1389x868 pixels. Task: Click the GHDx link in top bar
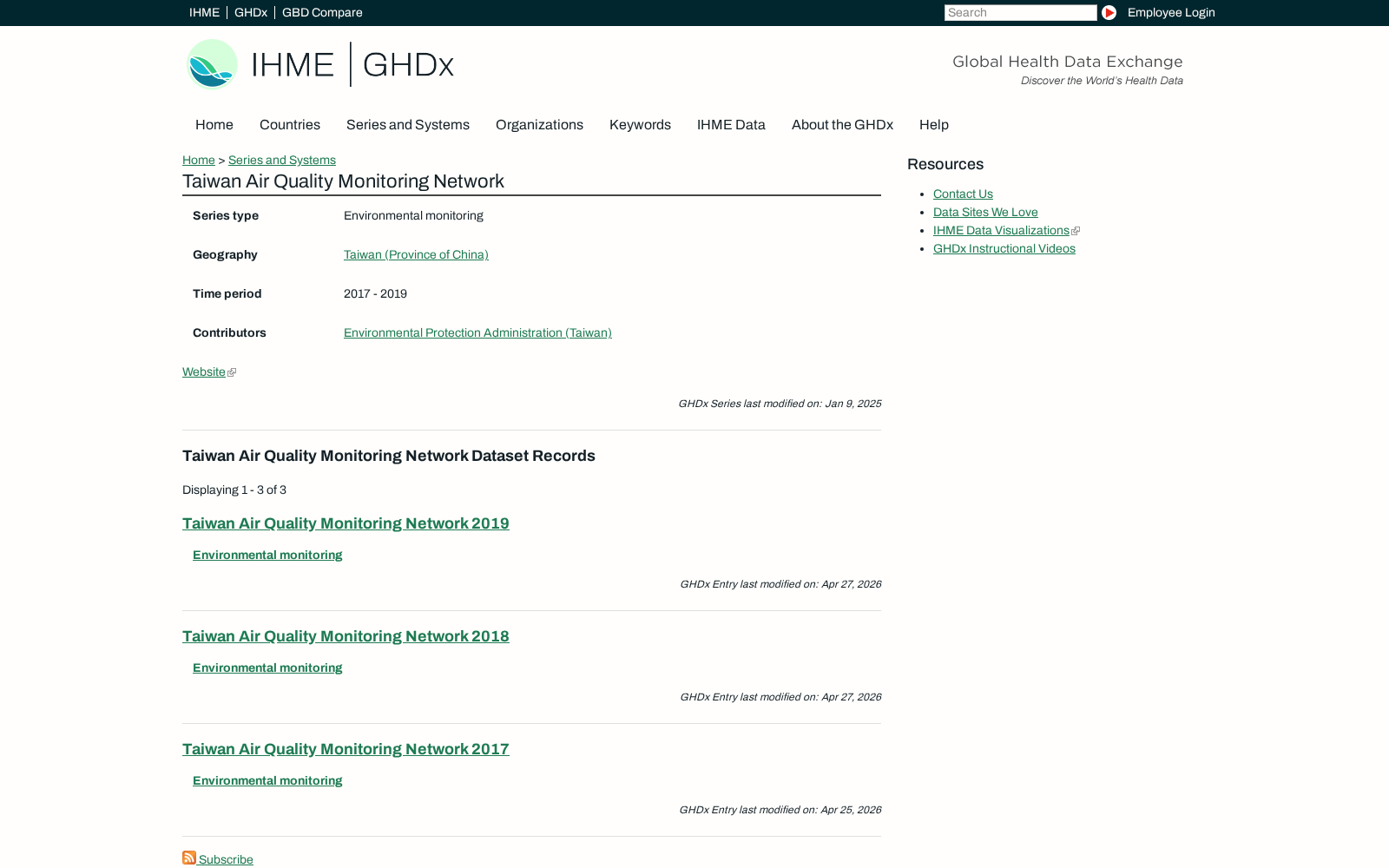[x=251, y=12]
